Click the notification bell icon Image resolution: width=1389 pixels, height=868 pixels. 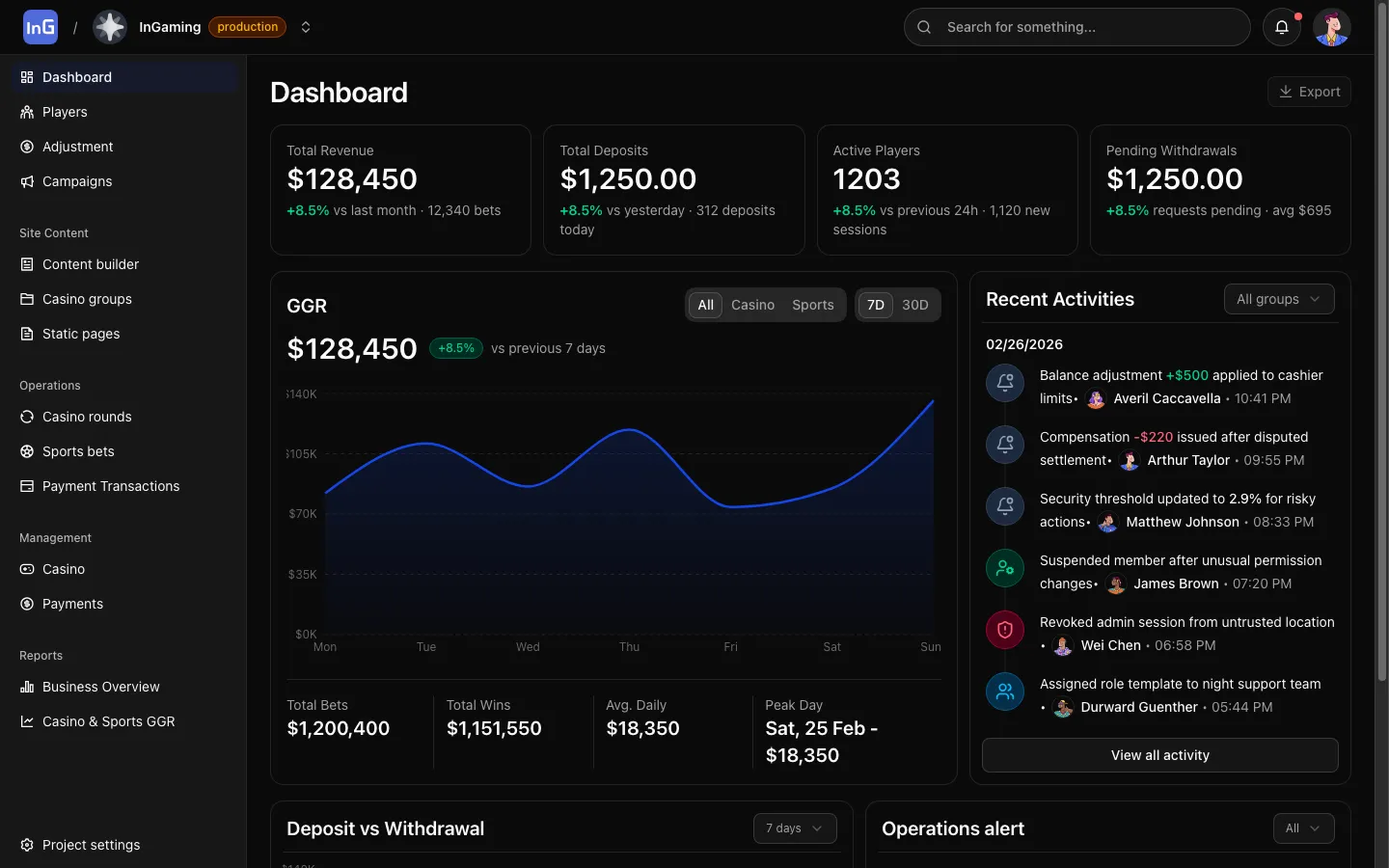tap(1282, 27)
